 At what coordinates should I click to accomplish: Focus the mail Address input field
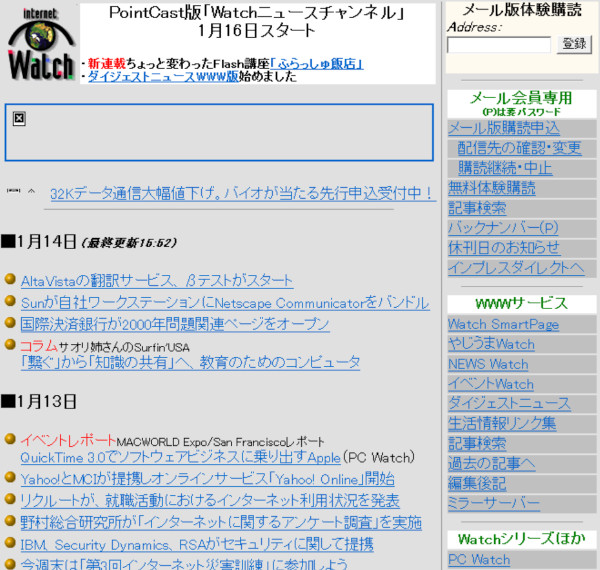[x=499, y=45]
